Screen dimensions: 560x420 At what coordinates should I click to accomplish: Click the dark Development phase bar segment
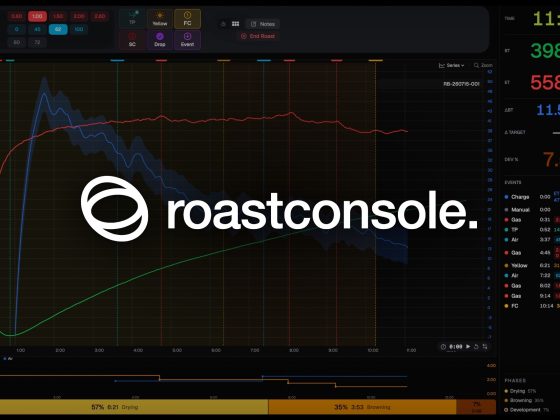coord(476,407)
